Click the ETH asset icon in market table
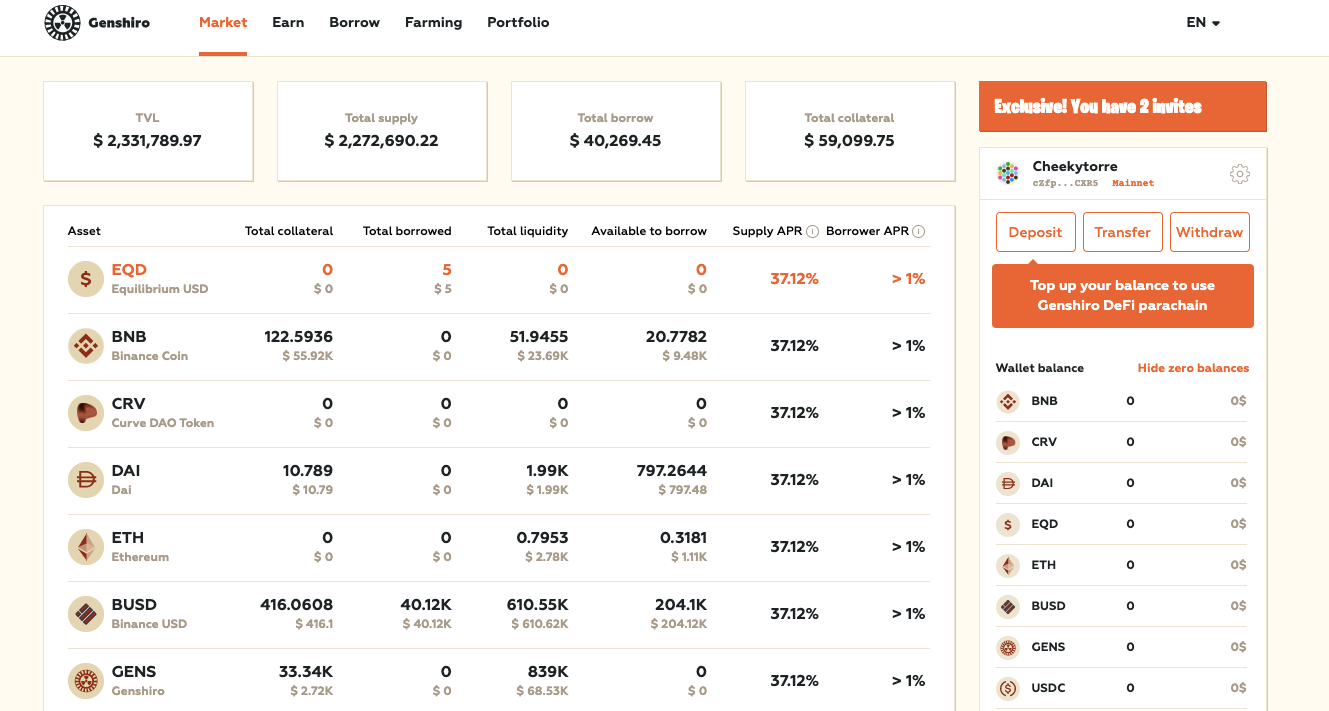1329x711 pixels. [86, 547]
